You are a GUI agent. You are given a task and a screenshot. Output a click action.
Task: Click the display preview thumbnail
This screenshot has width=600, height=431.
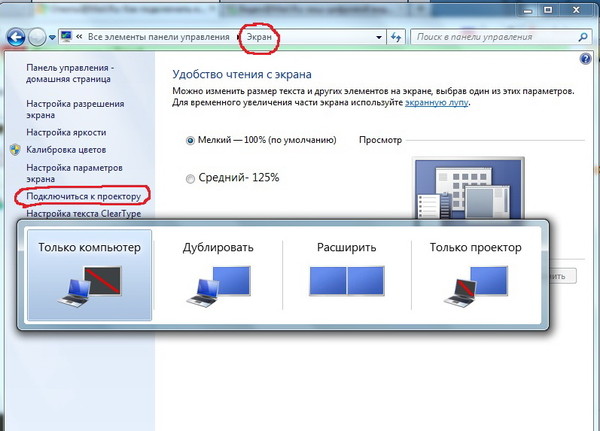click(470, 188)
